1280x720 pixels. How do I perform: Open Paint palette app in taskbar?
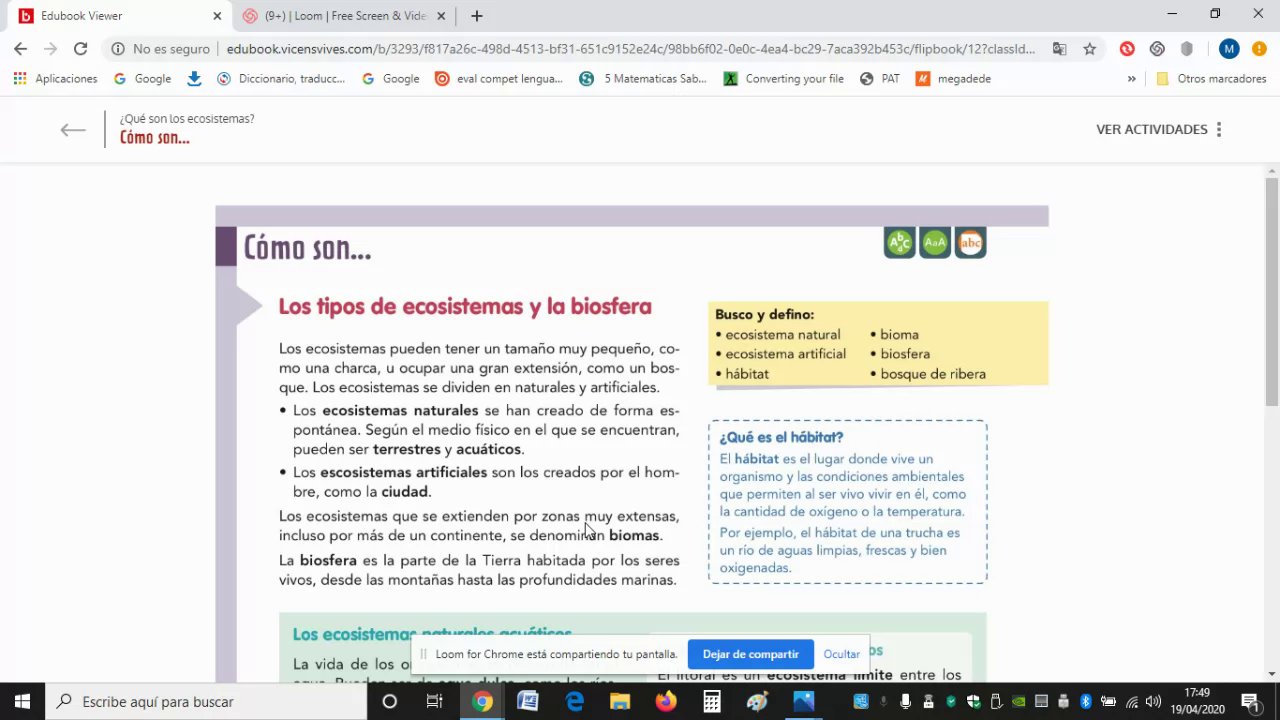[758, 701]
